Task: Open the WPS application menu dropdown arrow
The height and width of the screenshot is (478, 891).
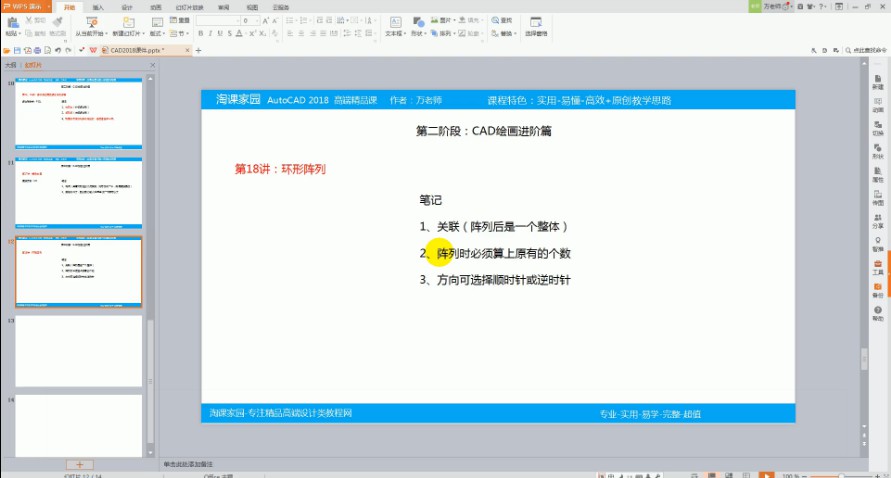Action: (49, 7)
